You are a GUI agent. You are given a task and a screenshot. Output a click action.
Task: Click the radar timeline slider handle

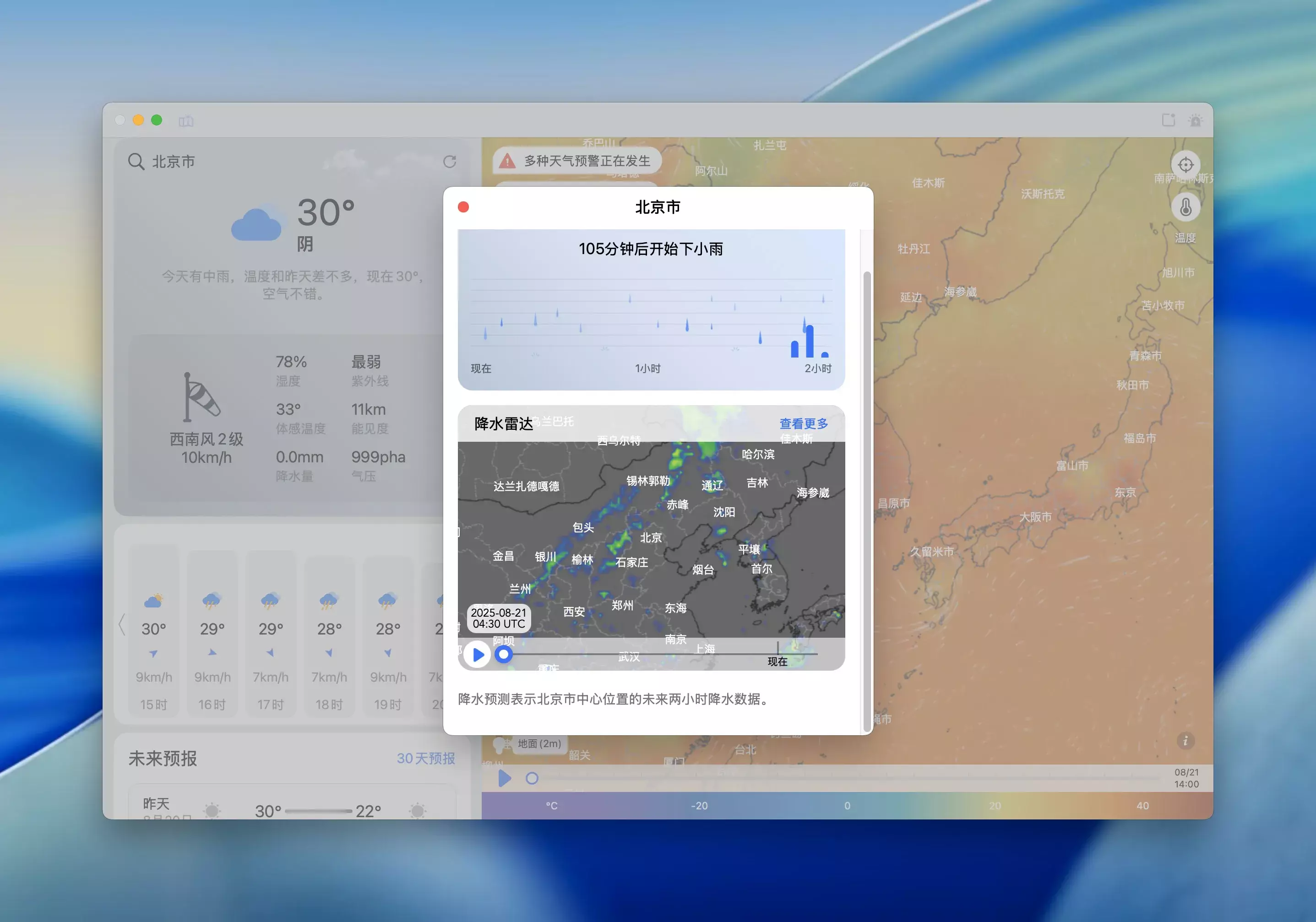click(503, 654)
